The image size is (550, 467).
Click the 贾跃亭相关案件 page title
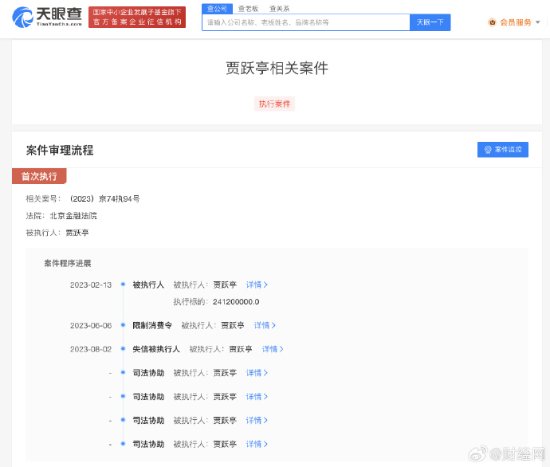coord(277,68)
